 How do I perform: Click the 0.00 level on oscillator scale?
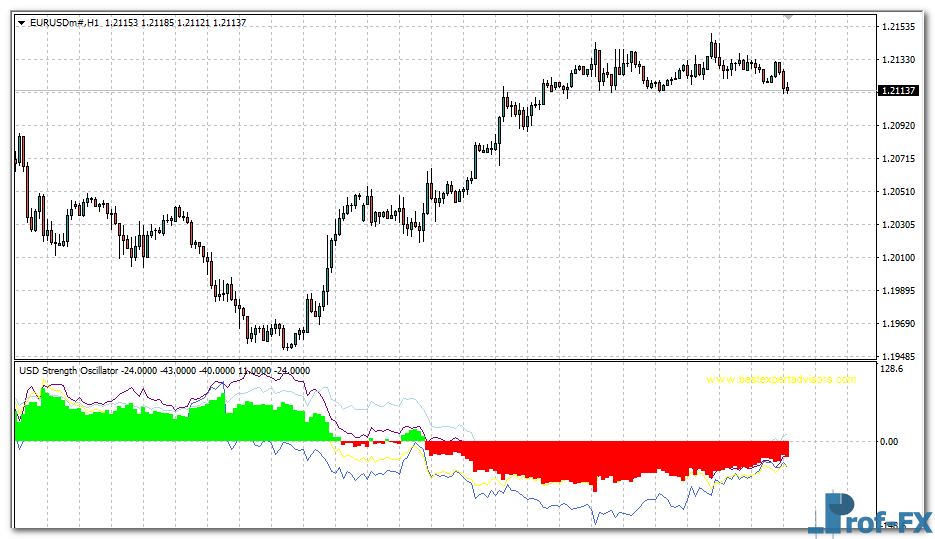point(890,441)
